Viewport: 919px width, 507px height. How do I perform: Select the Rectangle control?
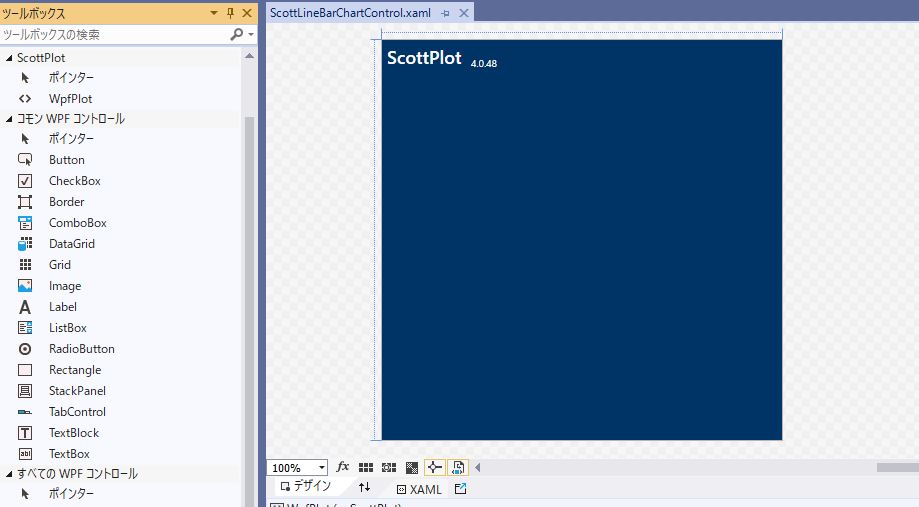(x=74, y=370)
